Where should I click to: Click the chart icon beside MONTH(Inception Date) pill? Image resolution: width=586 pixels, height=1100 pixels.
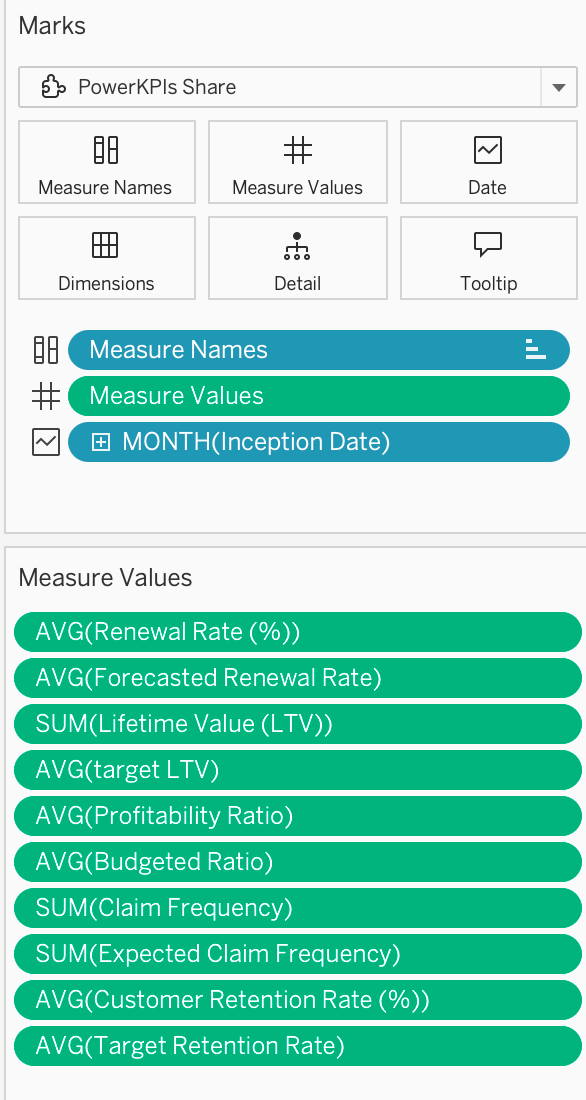pos(46,442)
